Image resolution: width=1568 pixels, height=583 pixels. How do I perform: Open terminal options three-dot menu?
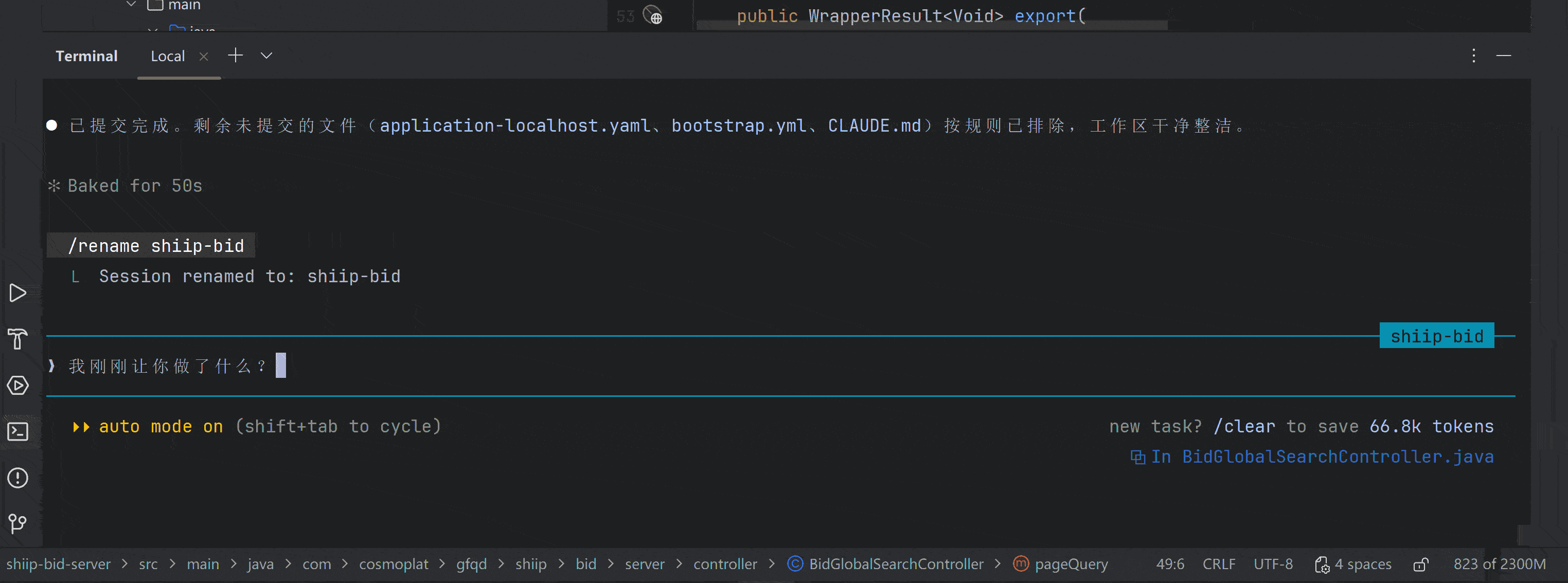coord(1473,56)
